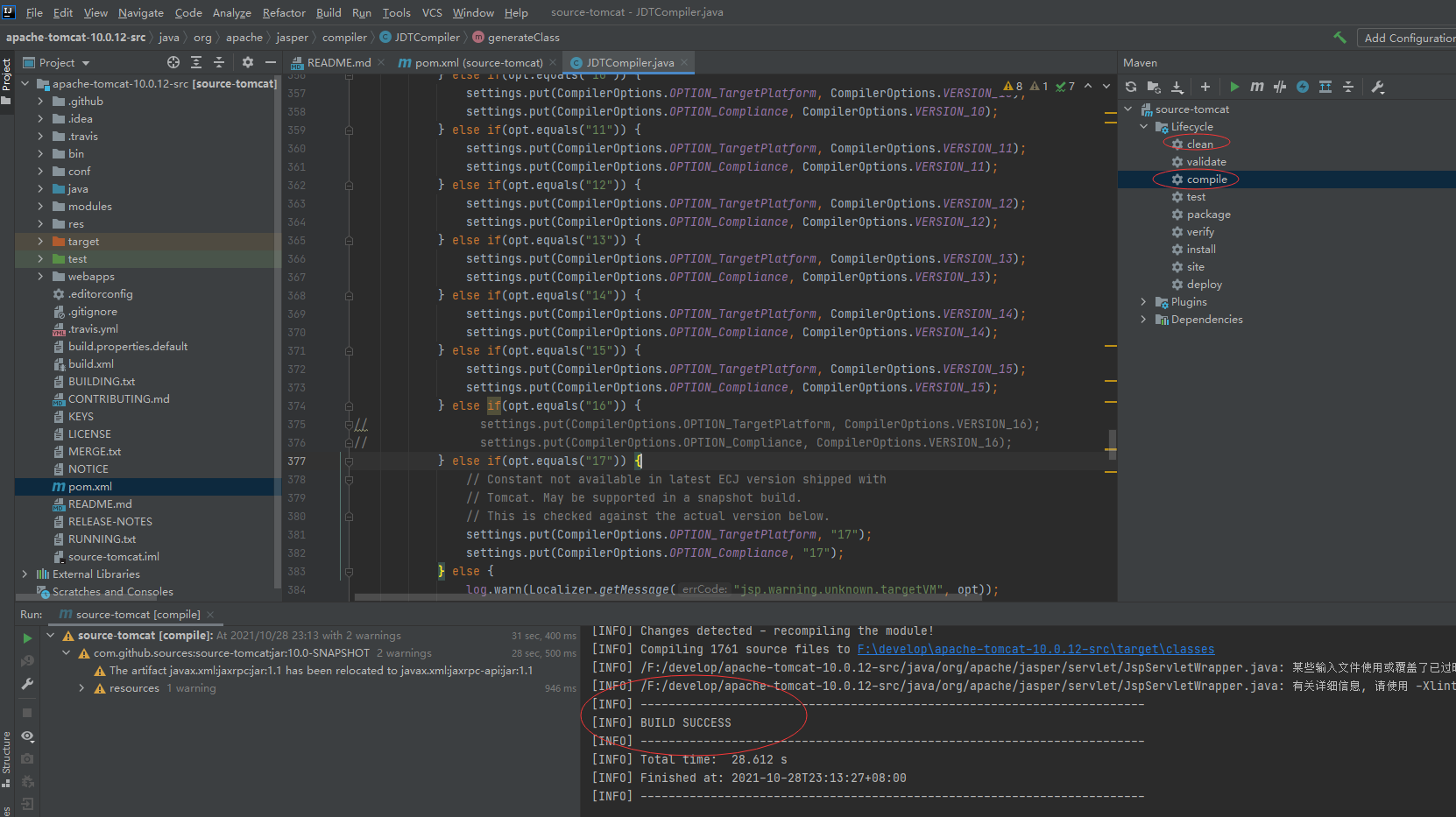Image resolution: width=1456 pixels, height=817 pixels.
Task: Expand the .github folder
Action: click(40, 102)
